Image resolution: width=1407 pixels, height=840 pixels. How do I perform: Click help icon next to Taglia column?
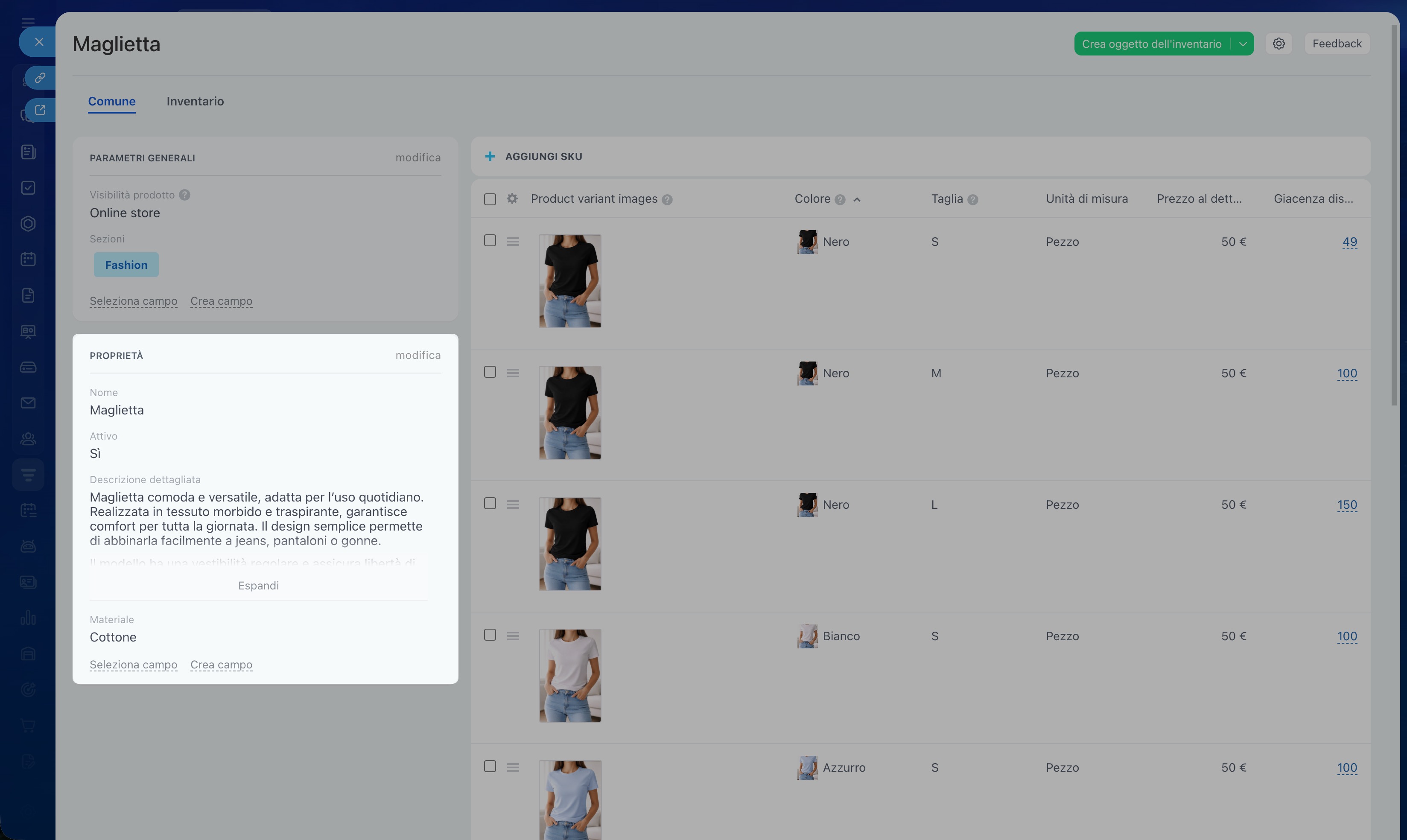click(973, 199)
